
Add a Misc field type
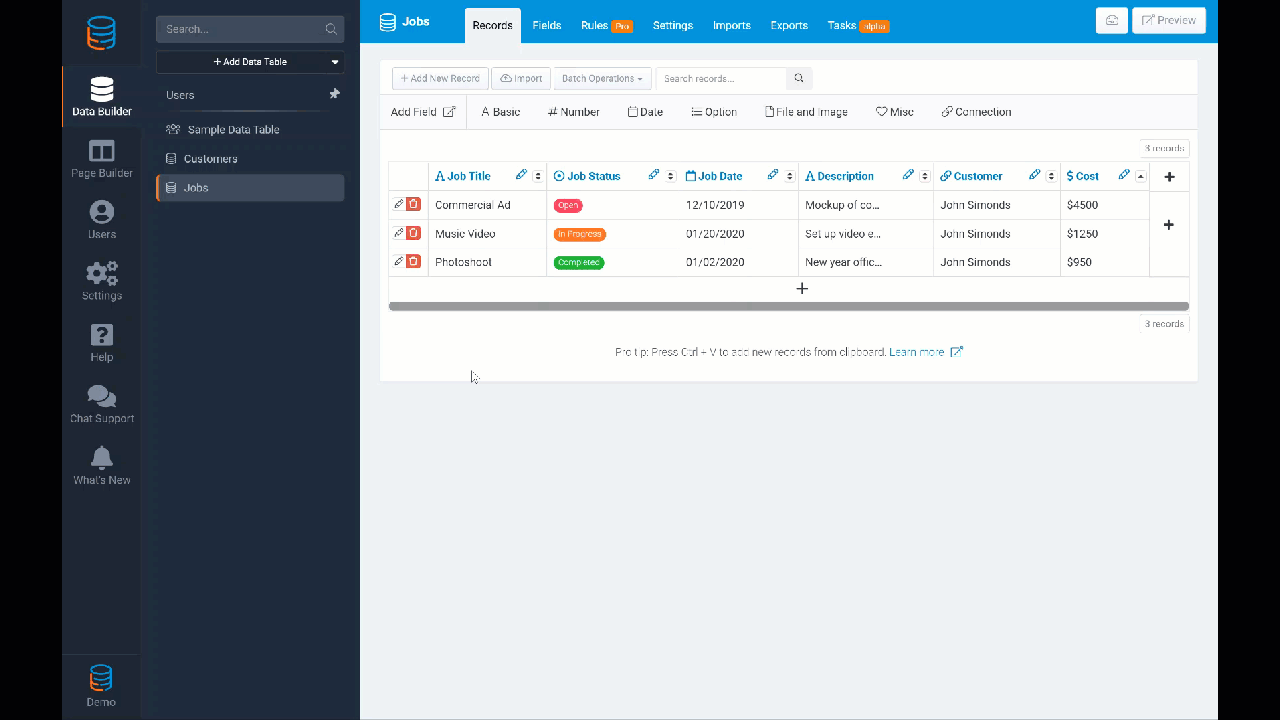895,112
